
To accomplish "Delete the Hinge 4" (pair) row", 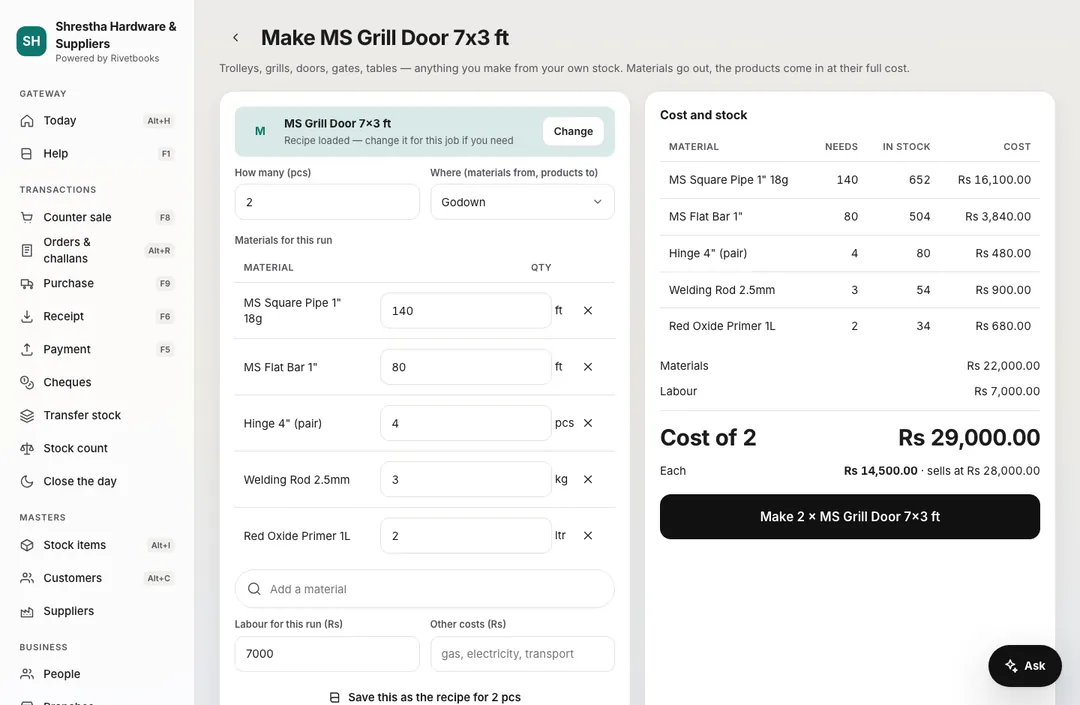I will click(588, 423).
